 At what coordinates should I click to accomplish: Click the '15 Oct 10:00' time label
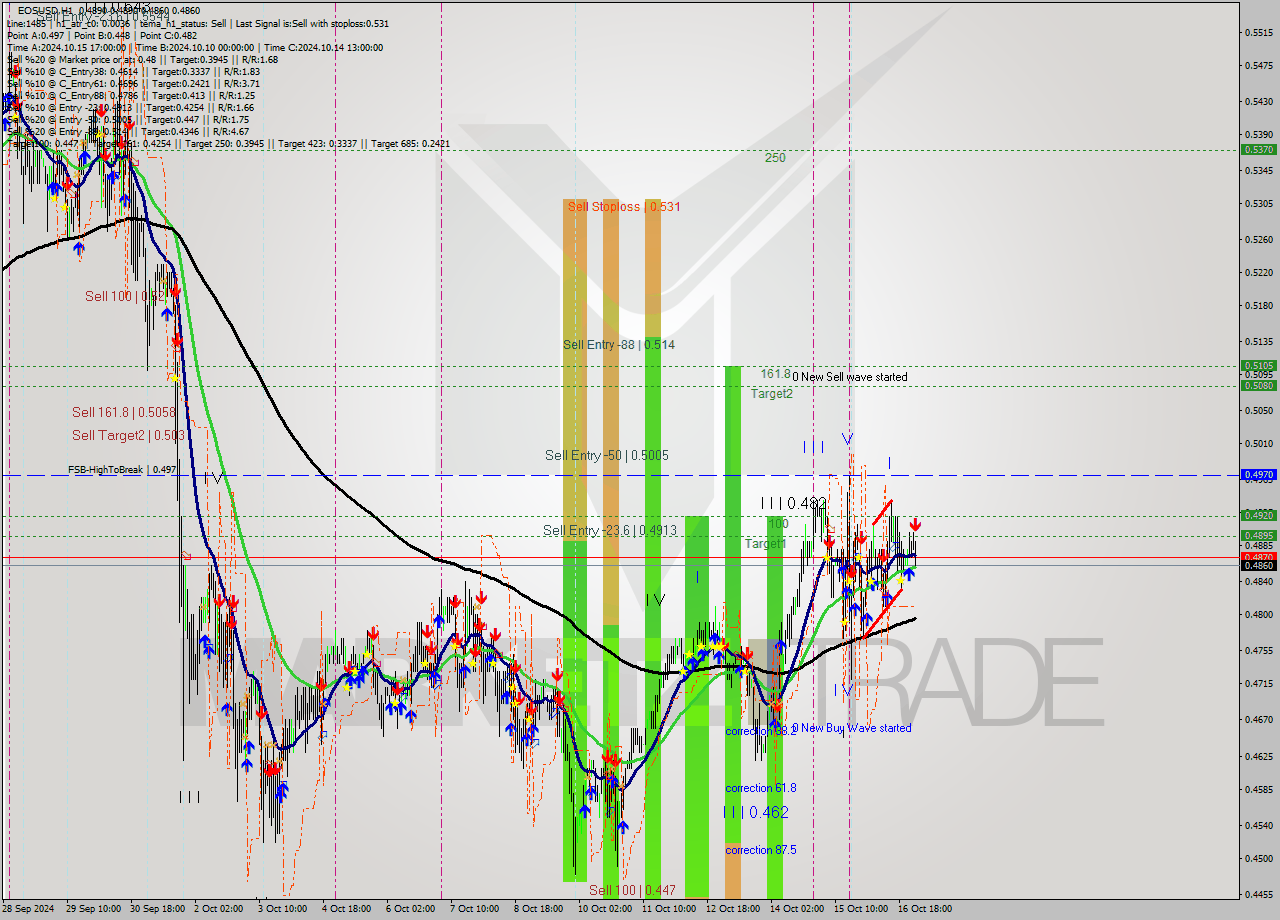click(x=860, y=909)
